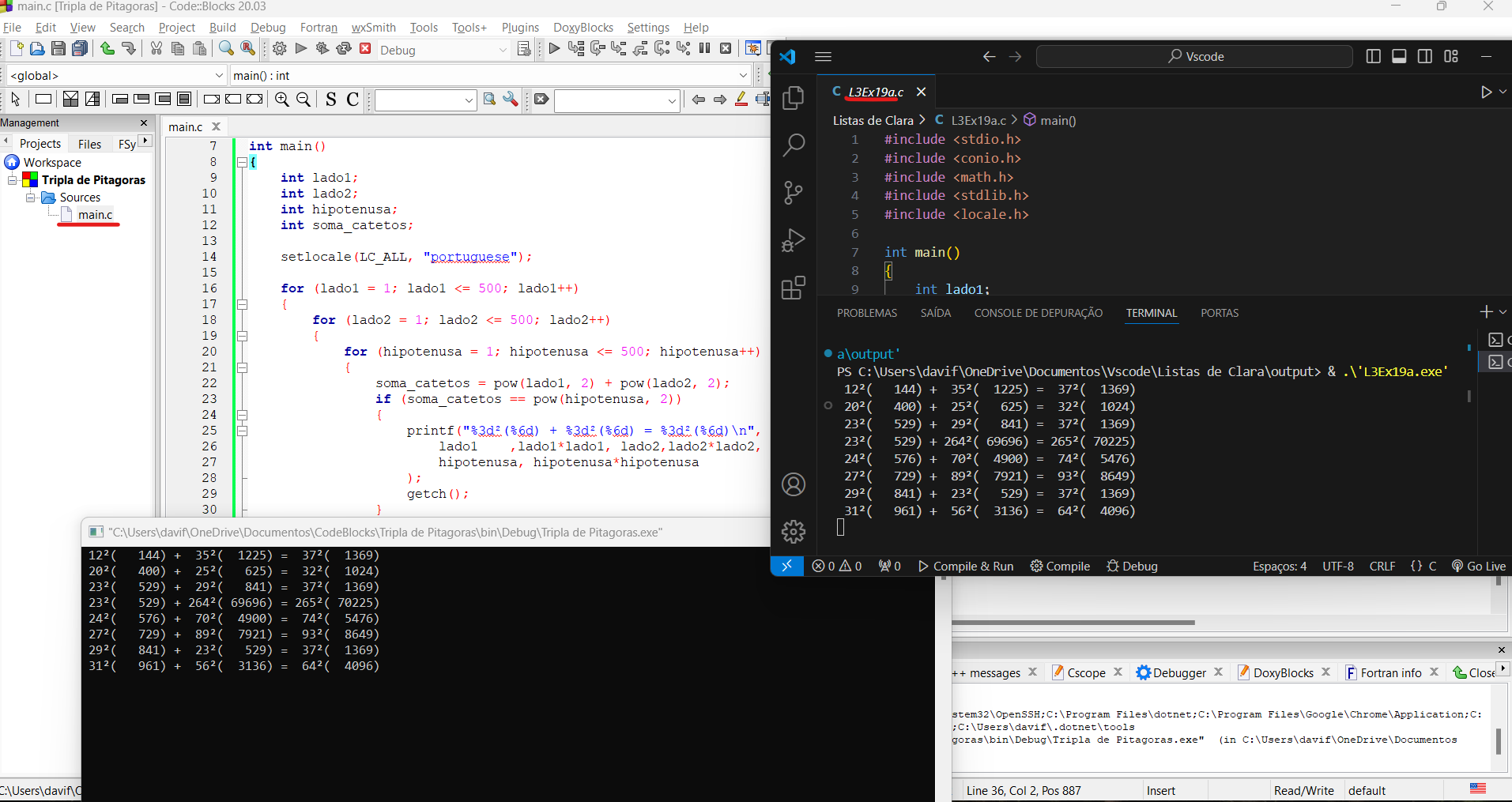Open Source Control in VS Code activity bar

pyautogui.click(x=794, y=193)
